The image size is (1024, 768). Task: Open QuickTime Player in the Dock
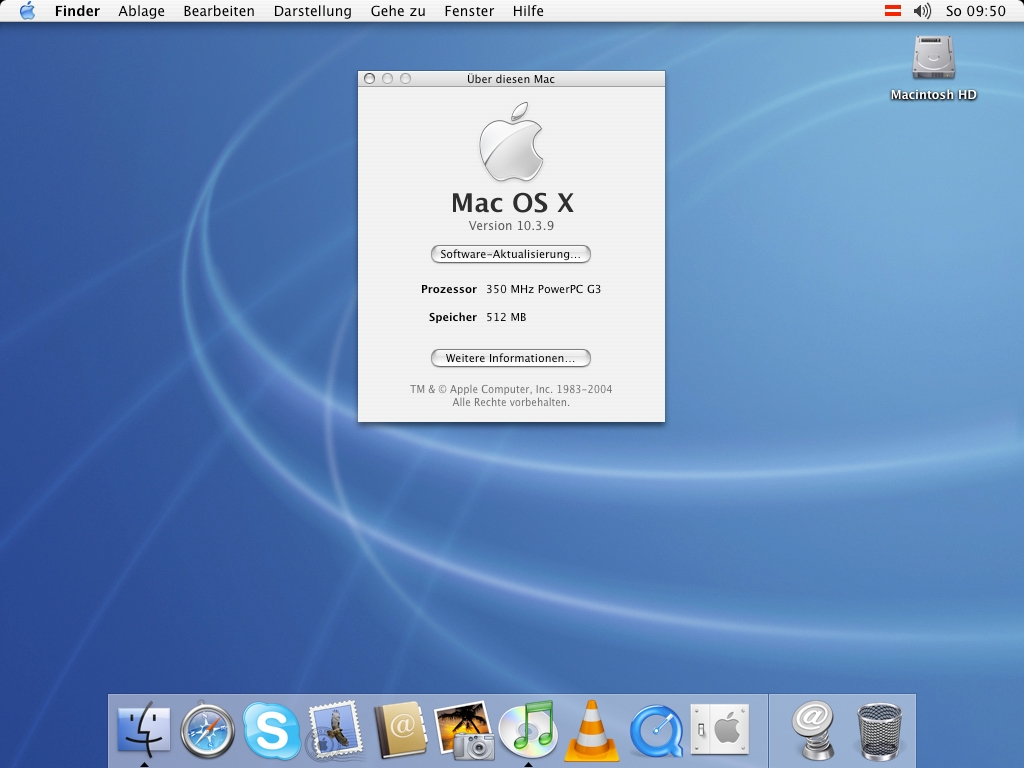click(656, 731)
